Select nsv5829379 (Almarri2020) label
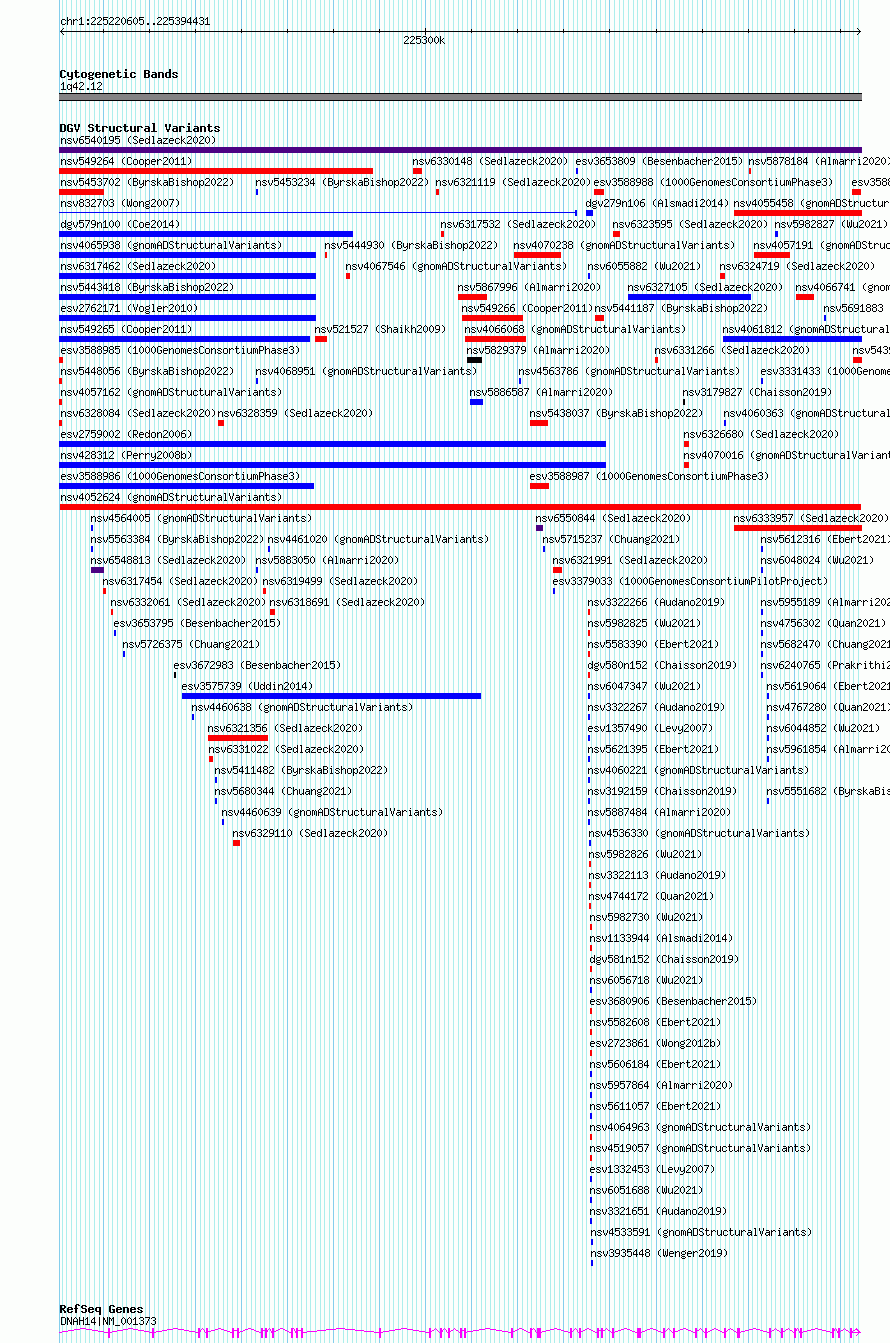890x1343 pixels. click(x=538, y=350)
